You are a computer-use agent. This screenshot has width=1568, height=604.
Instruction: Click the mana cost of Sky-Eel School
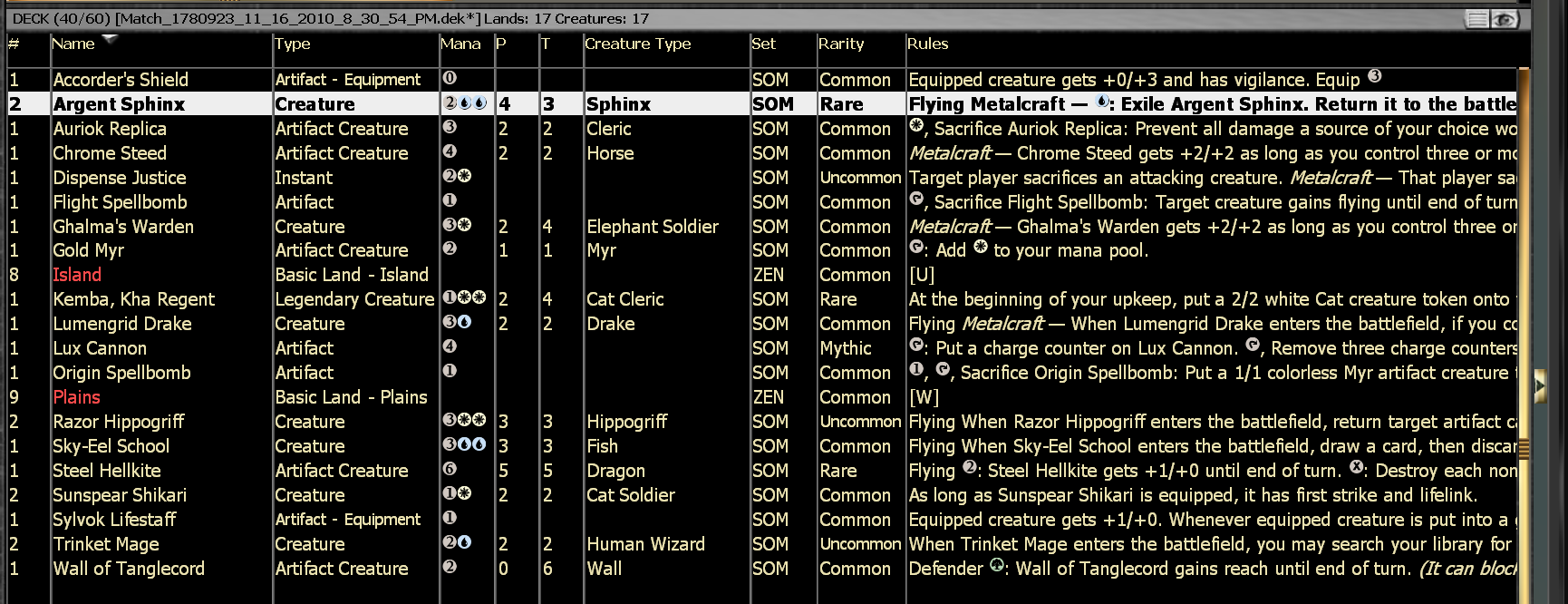[464, 444]
